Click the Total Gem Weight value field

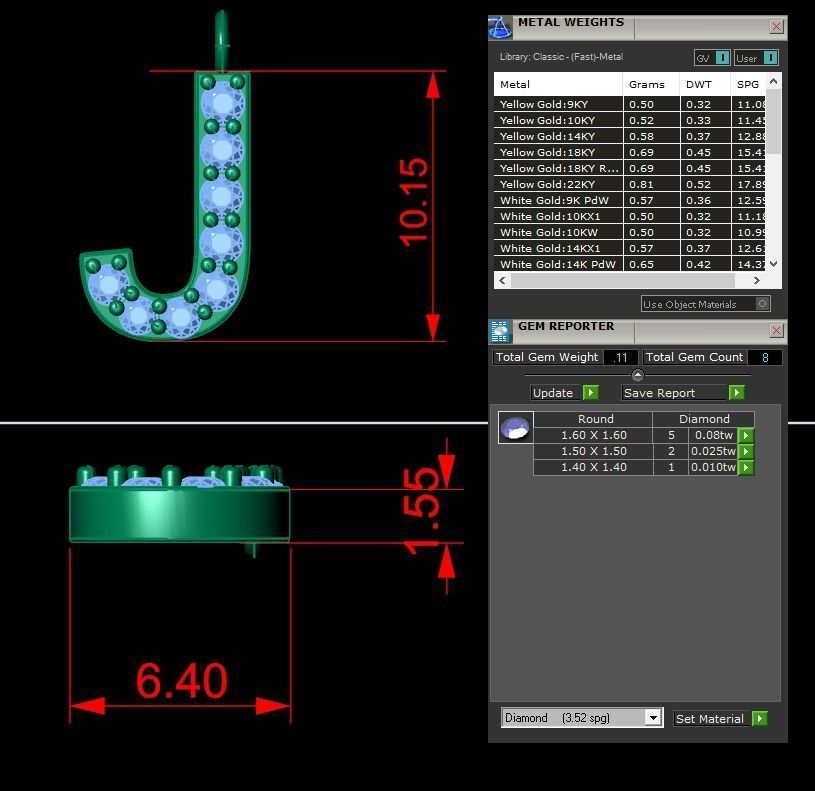[621, 358]
